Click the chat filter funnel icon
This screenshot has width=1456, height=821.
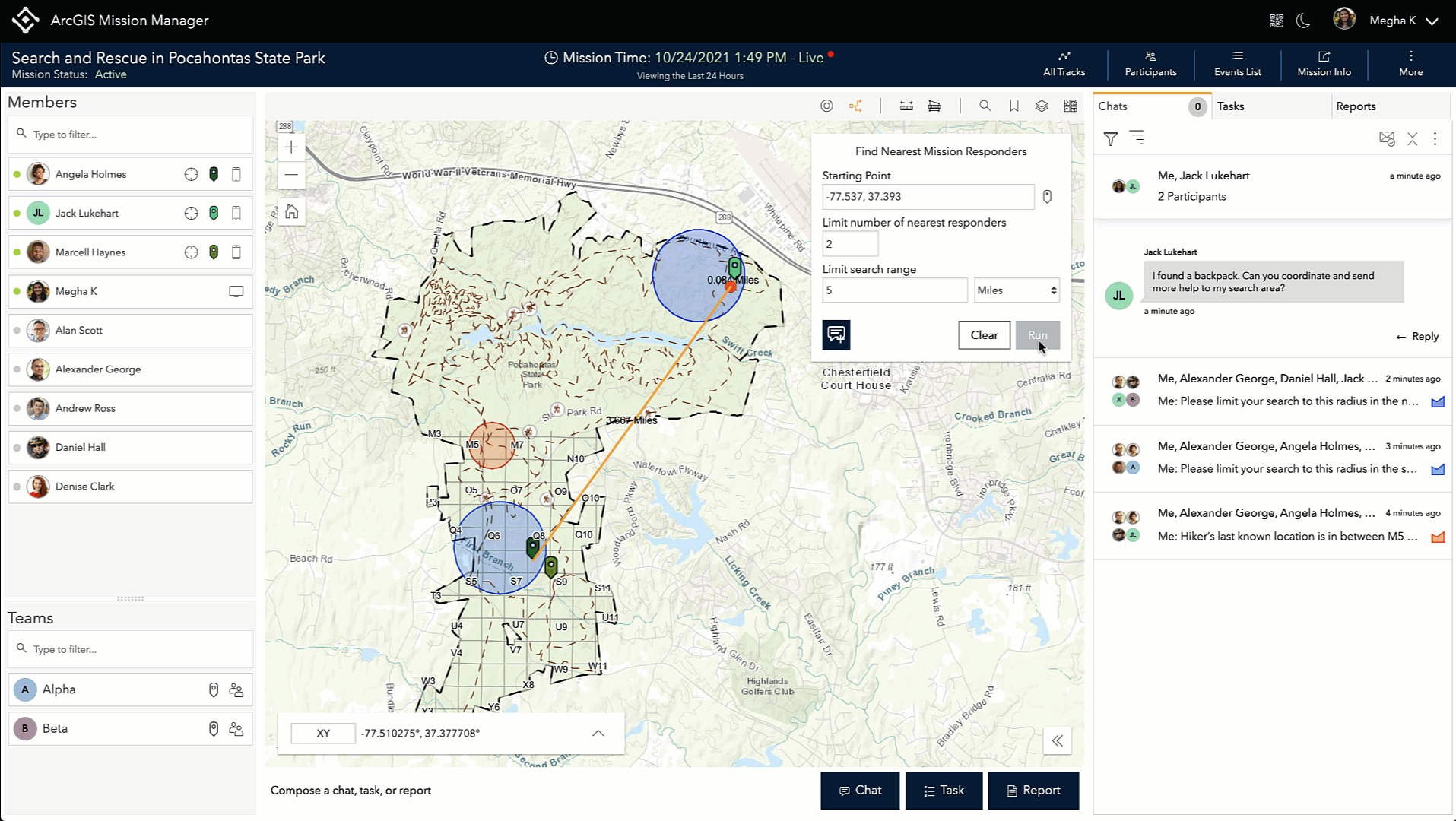(x=1110, y=138)
